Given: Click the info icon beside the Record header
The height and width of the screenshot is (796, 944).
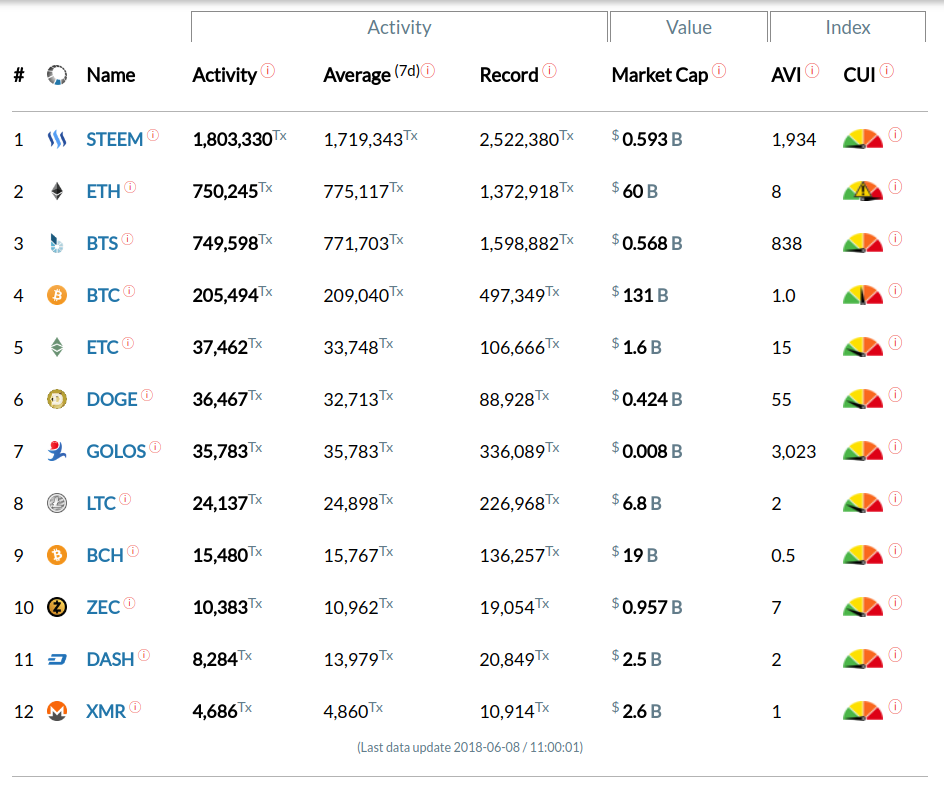Looking at the screenshot, I should [x=550, y=71].
